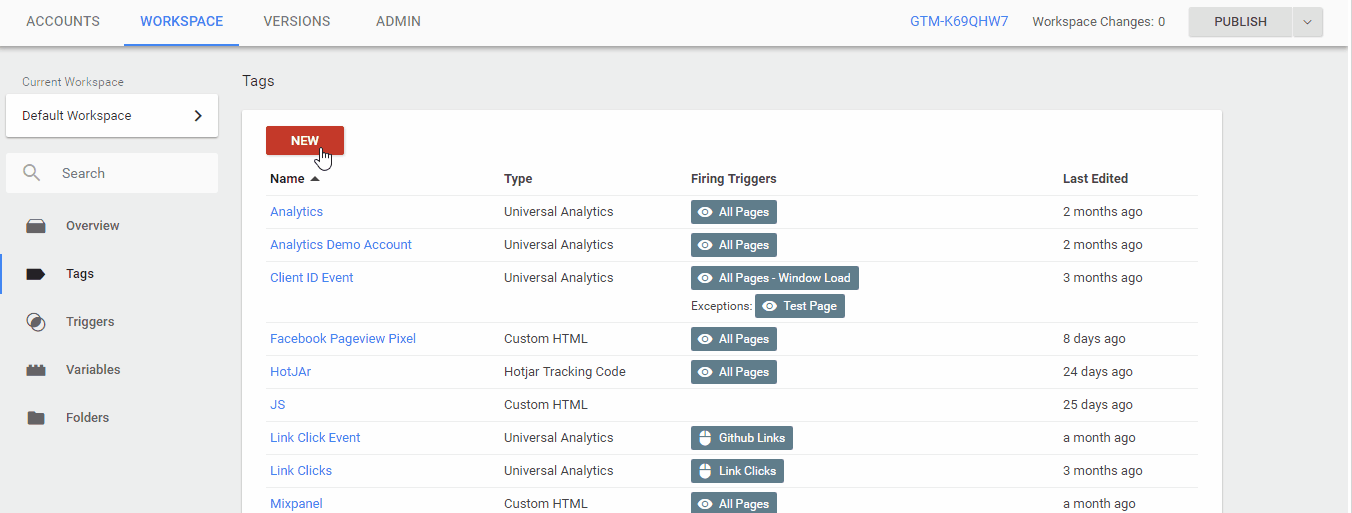The height and width of the screenshot is (513, 1352).
Task: Click the Variables brick icon
Action: coord(36,370)
